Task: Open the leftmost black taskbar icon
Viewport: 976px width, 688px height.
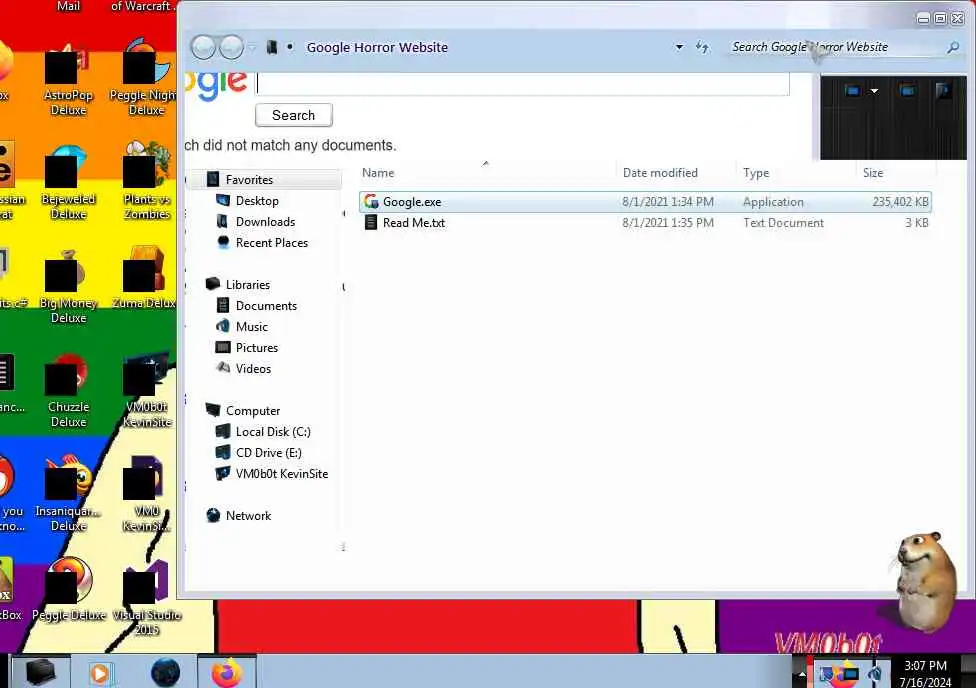Action: click(x=40, y=672)
